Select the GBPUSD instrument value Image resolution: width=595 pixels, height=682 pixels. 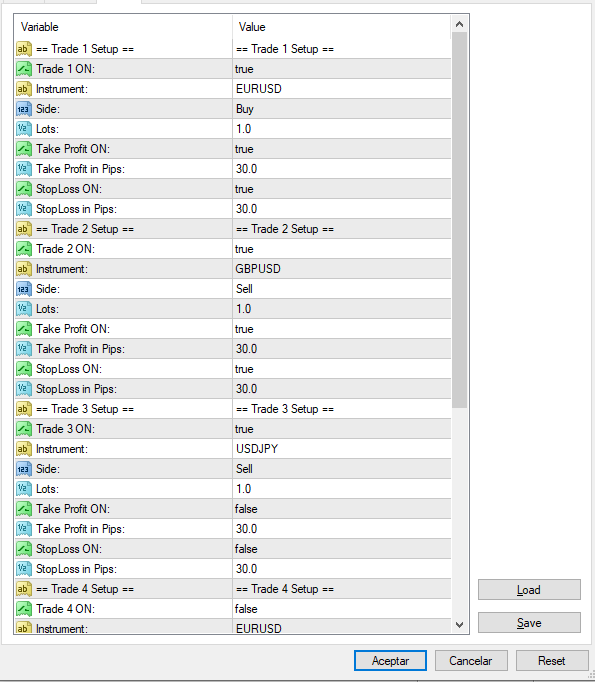342,269
